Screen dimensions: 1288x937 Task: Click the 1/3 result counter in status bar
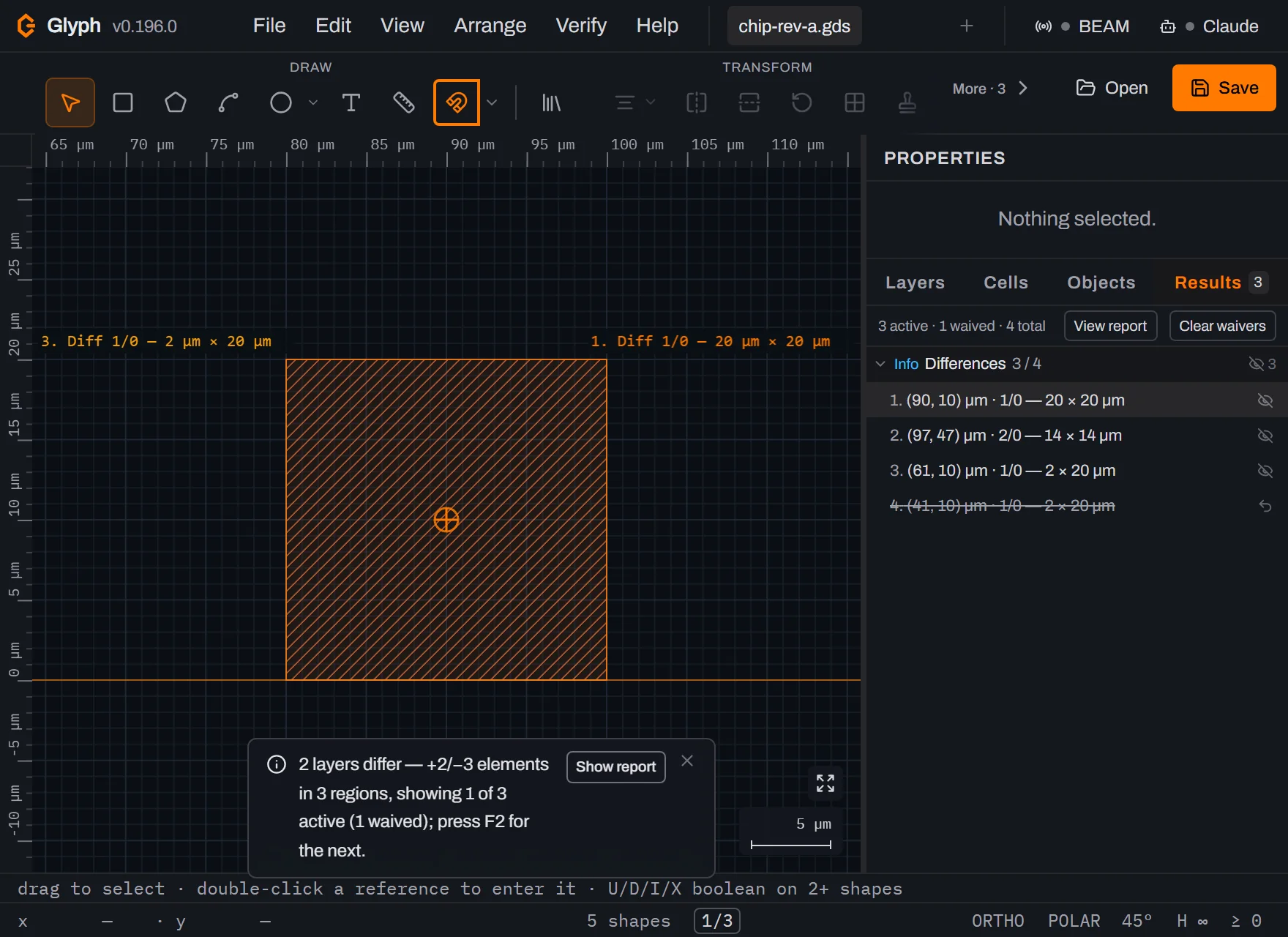click(x=717, y=921)
